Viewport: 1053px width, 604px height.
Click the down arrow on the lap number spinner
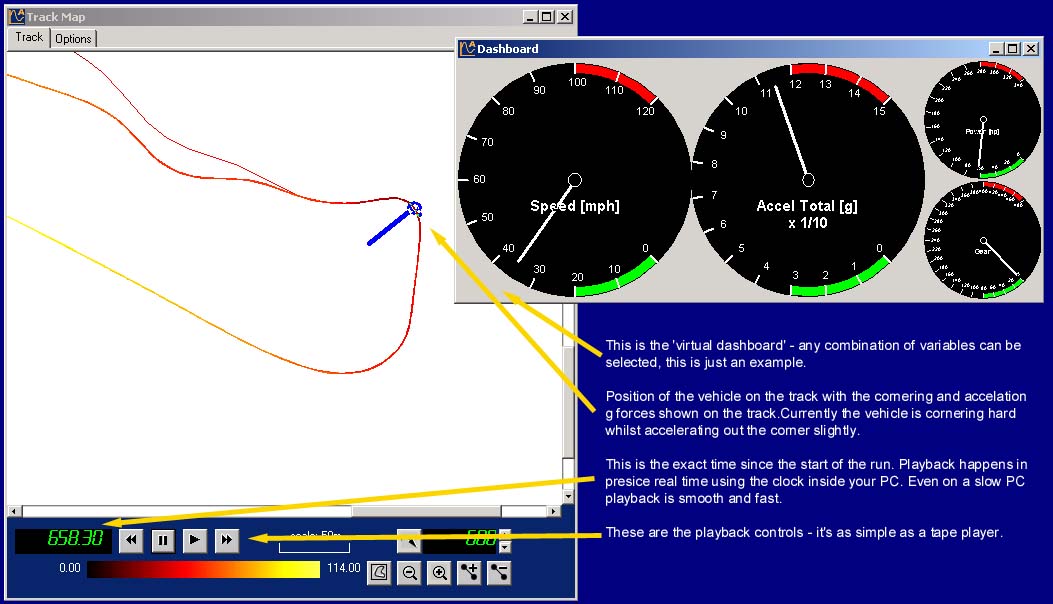[x=505, y=547]
